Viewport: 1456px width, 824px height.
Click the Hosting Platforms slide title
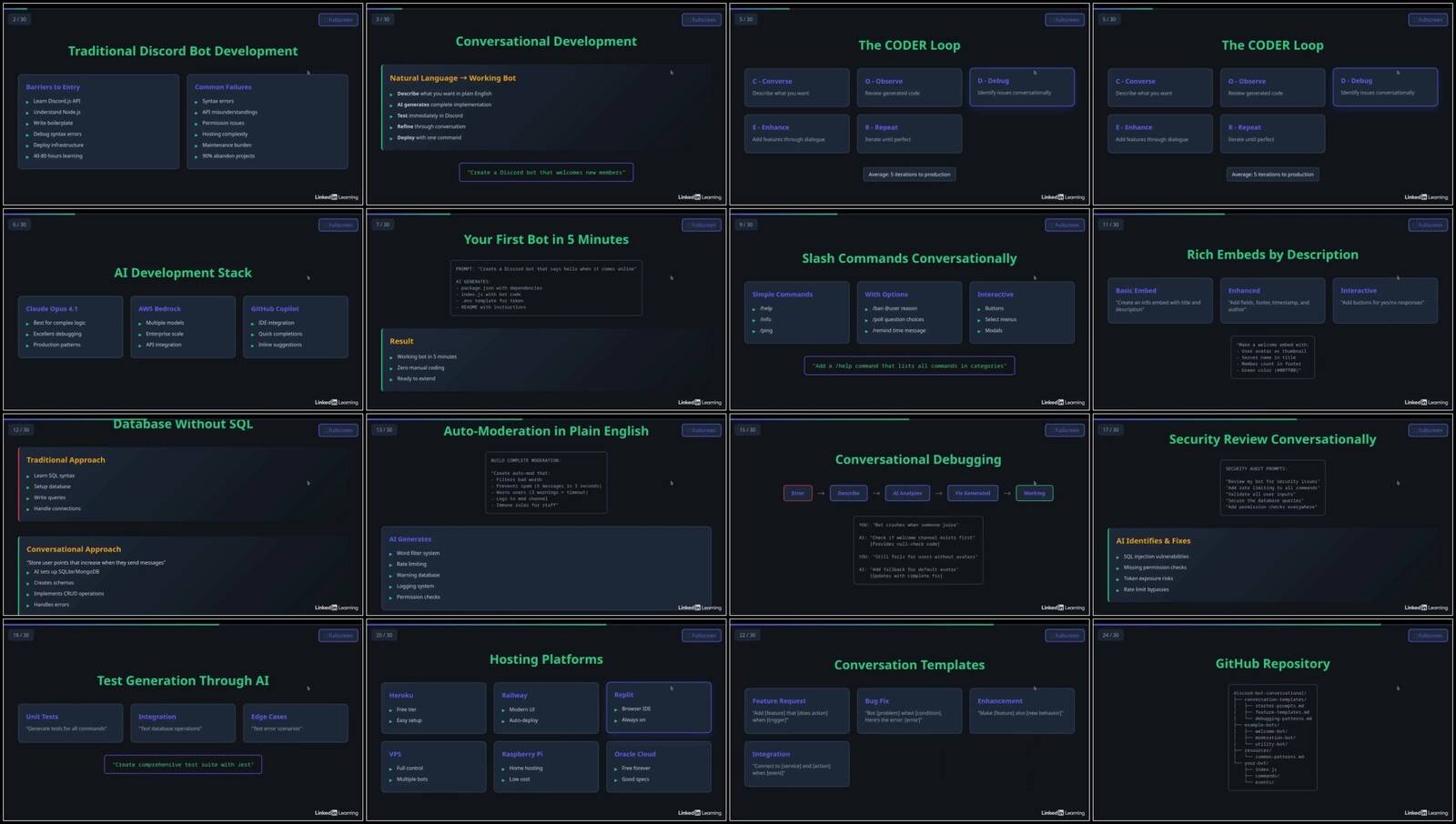pyautogui.click(x=546, y=659)
